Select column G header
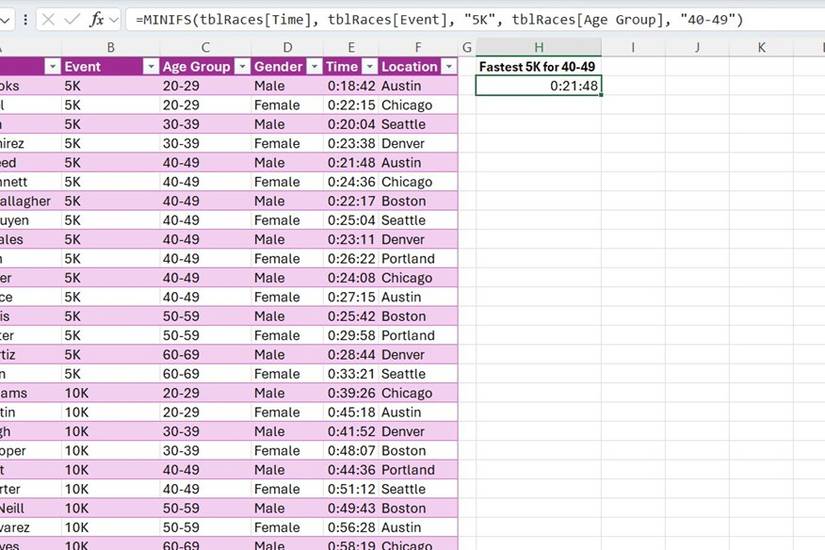This screenshot has height=550, width=825. (x=467, y=47)
